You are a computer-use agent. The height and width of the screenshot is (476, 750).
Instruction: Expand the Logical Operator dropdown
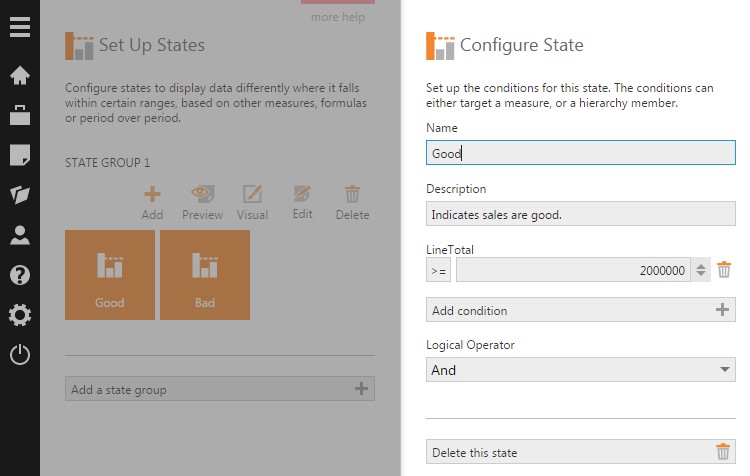point(580,370)
